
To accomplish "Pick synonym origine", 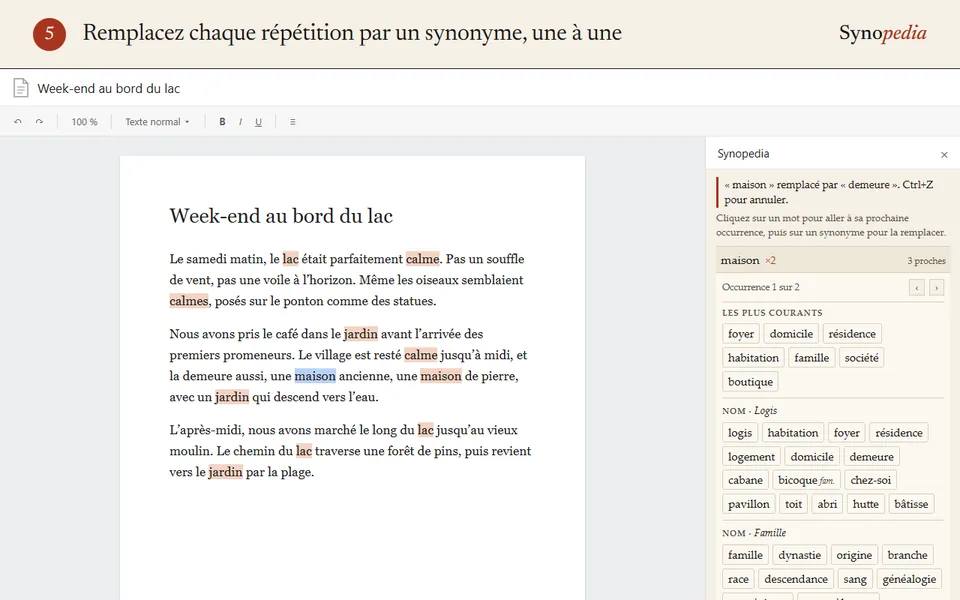I will click(x=854, y=555).
